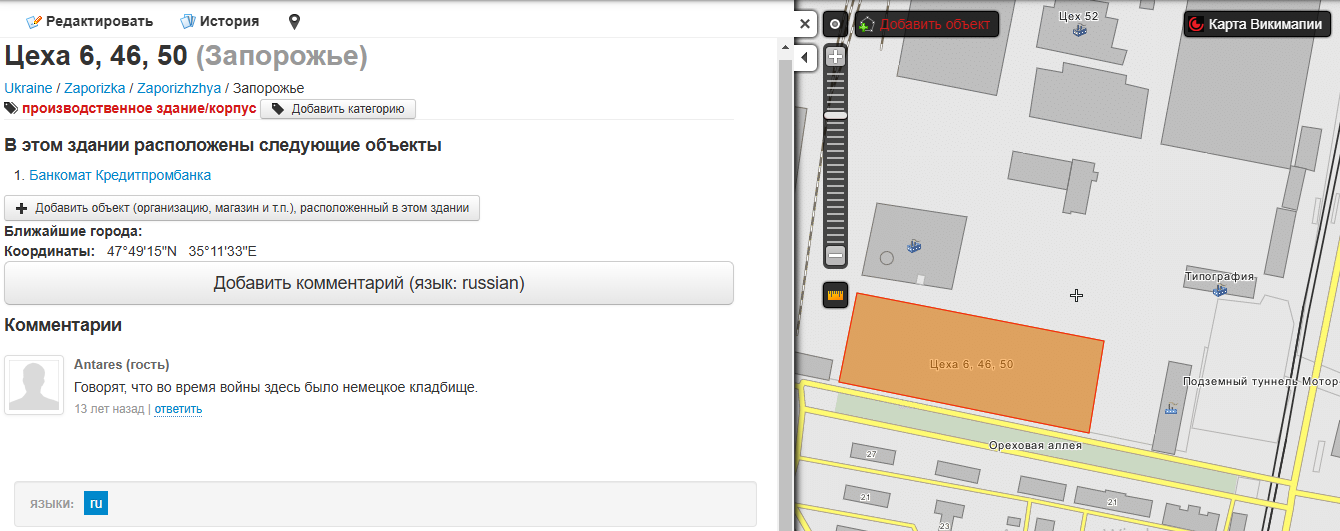1340x531 pixels.
Task: Open the Zaporizka breadcrumb link
Action: pos(94,88)
